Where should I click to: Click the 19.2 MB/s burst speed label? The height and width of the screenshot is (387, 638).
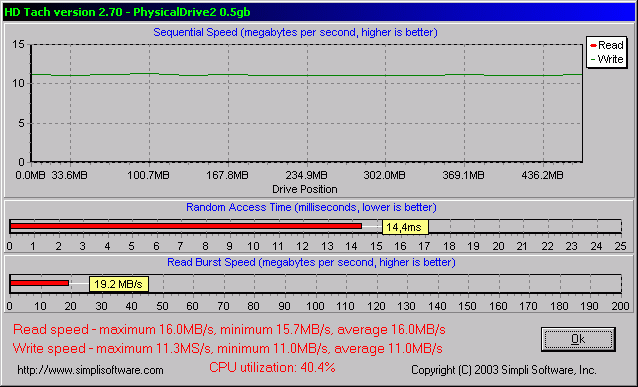coord(119,284)
